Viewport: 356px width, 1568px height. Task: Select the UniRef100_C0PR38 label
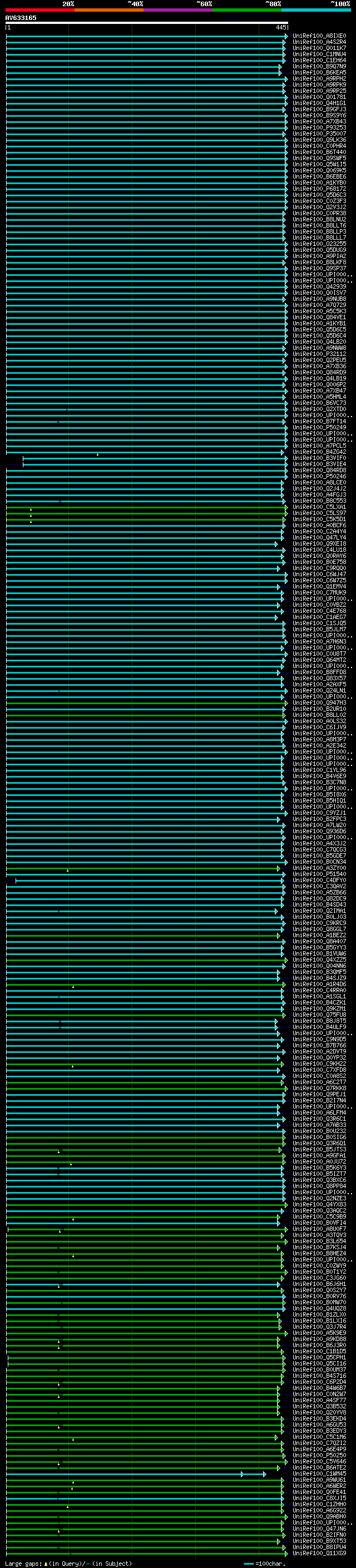pos(319,213)
